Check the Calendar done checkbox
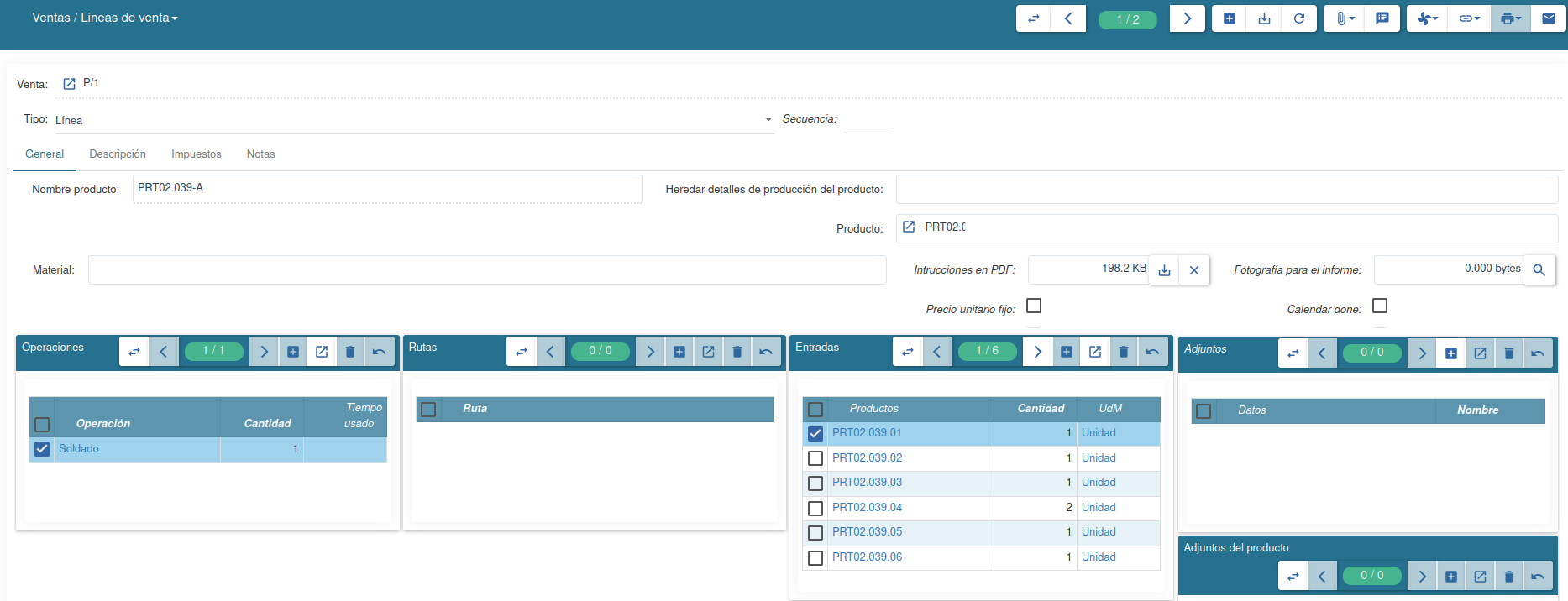This screenshot has width=1568, height=601. tap(1380, 306)
